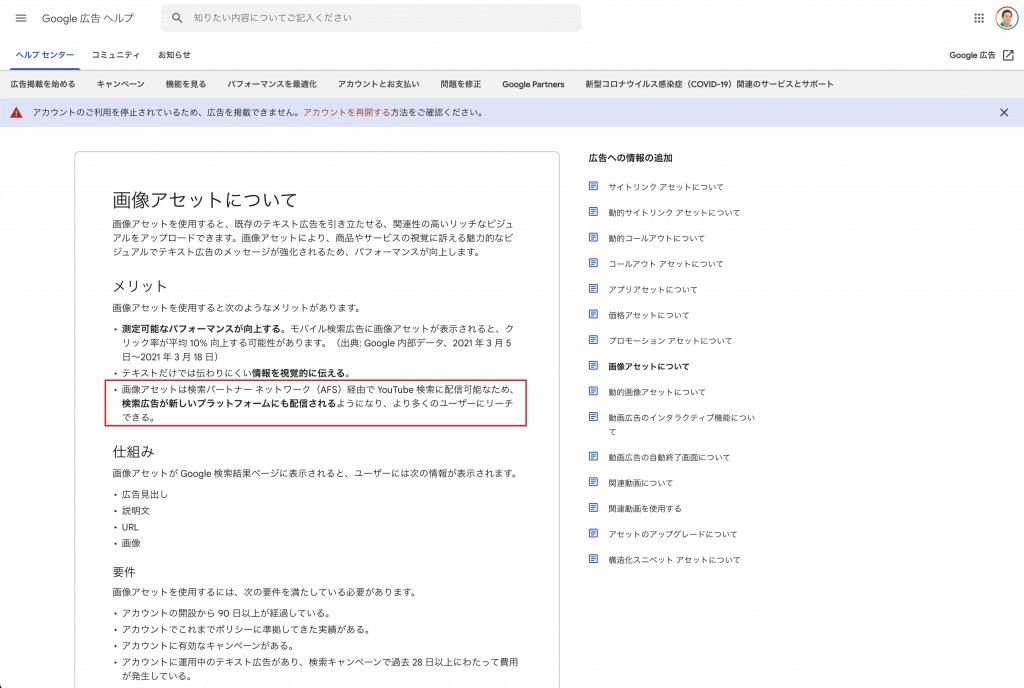
Task: Focus the help search input field
Action: [x=371, y=18]
